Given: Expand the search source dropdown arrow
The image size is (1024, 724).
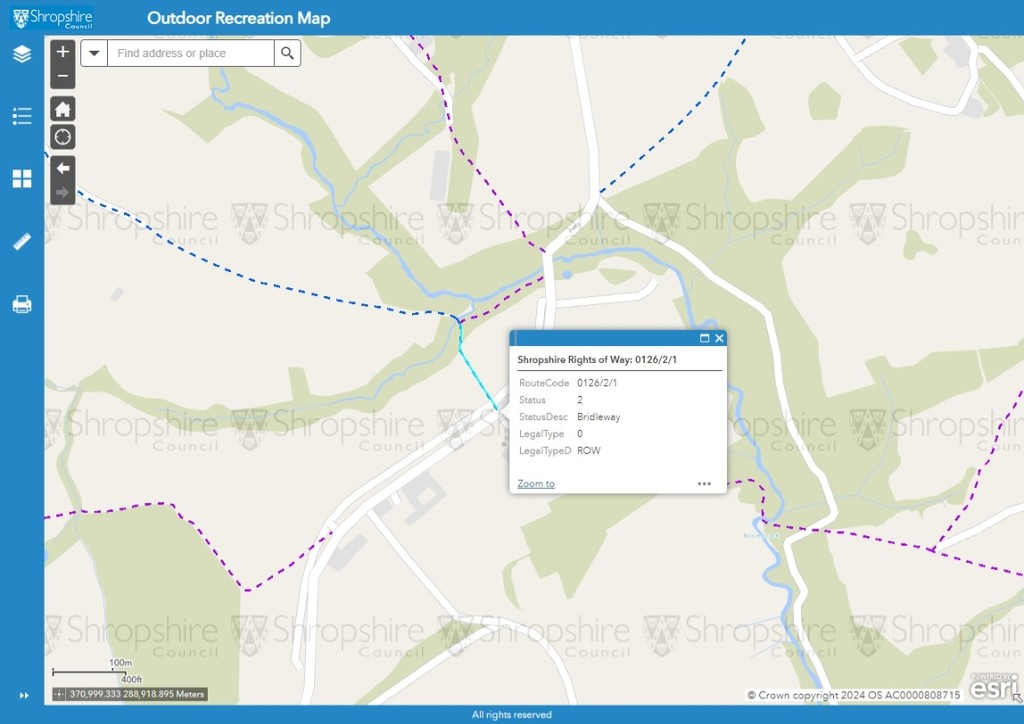Looking at the screenshot, I should pos(94,53).
